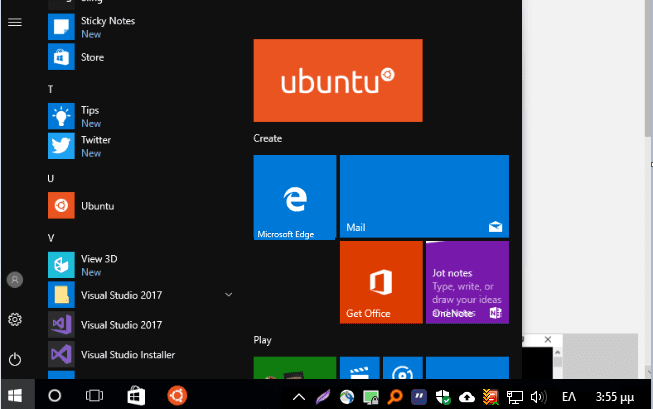Screen dimensions: 653x409
Task: Click the feather tray icon
Action: coord(323,397)
